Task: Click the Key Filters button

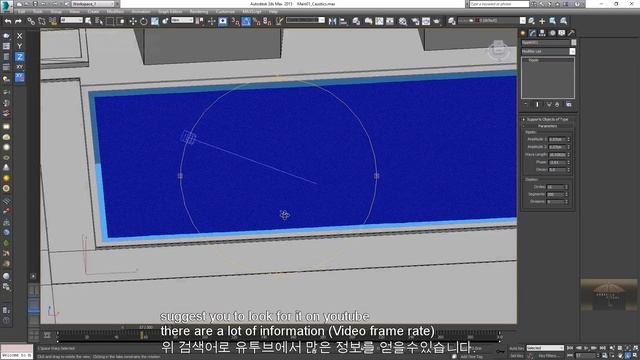Action: (548, 356)
